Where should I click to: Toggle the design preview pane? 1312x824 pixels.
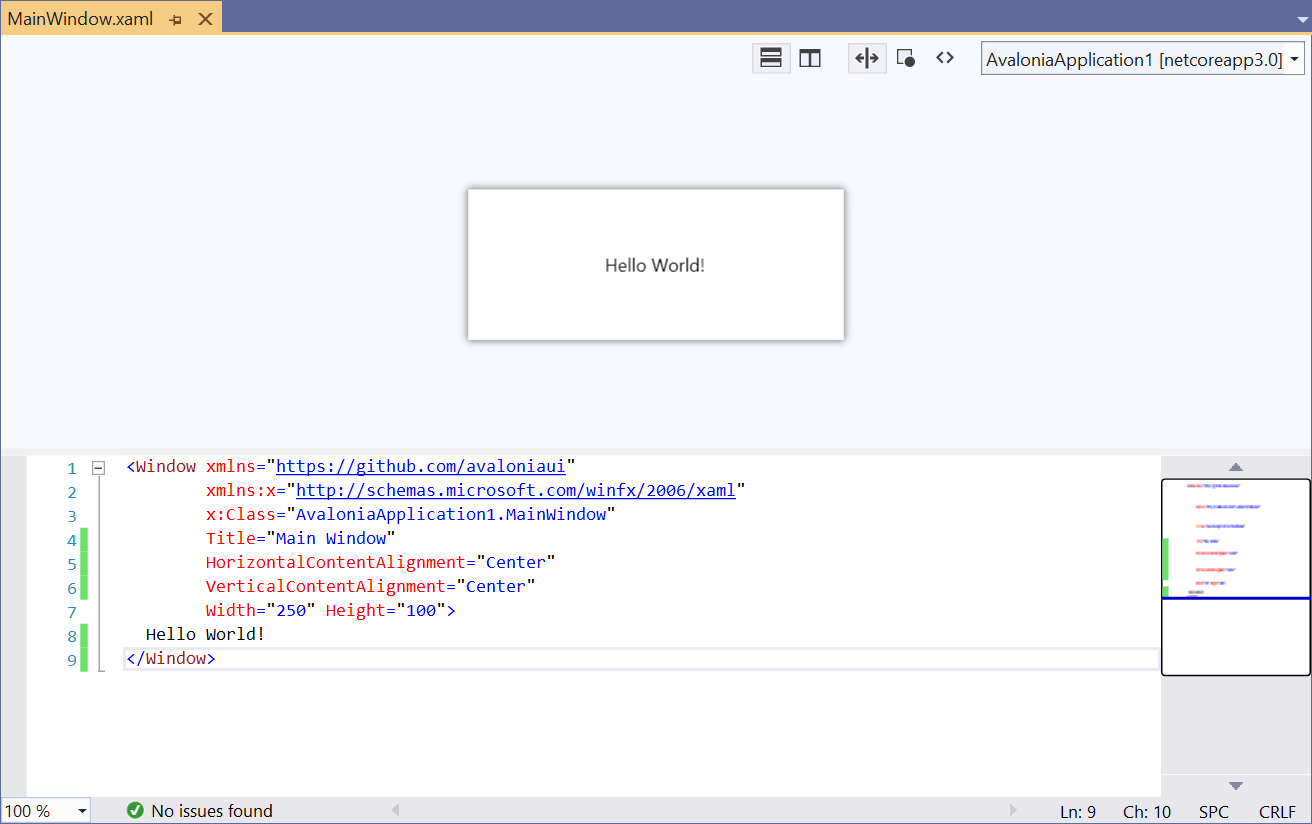coord(906,58)
